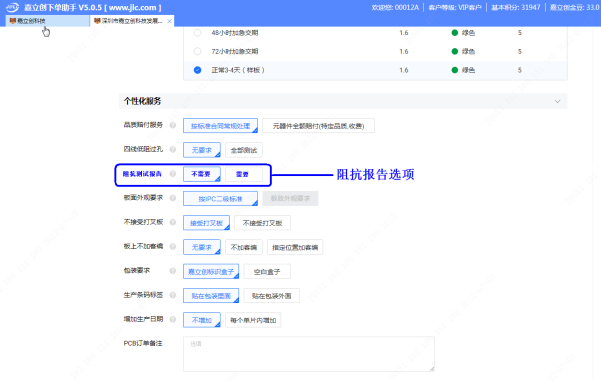Choose 全部测试 for 四线低阻过孔
The width and height of the screenshot is (601, 382).
tap(244, 150)
